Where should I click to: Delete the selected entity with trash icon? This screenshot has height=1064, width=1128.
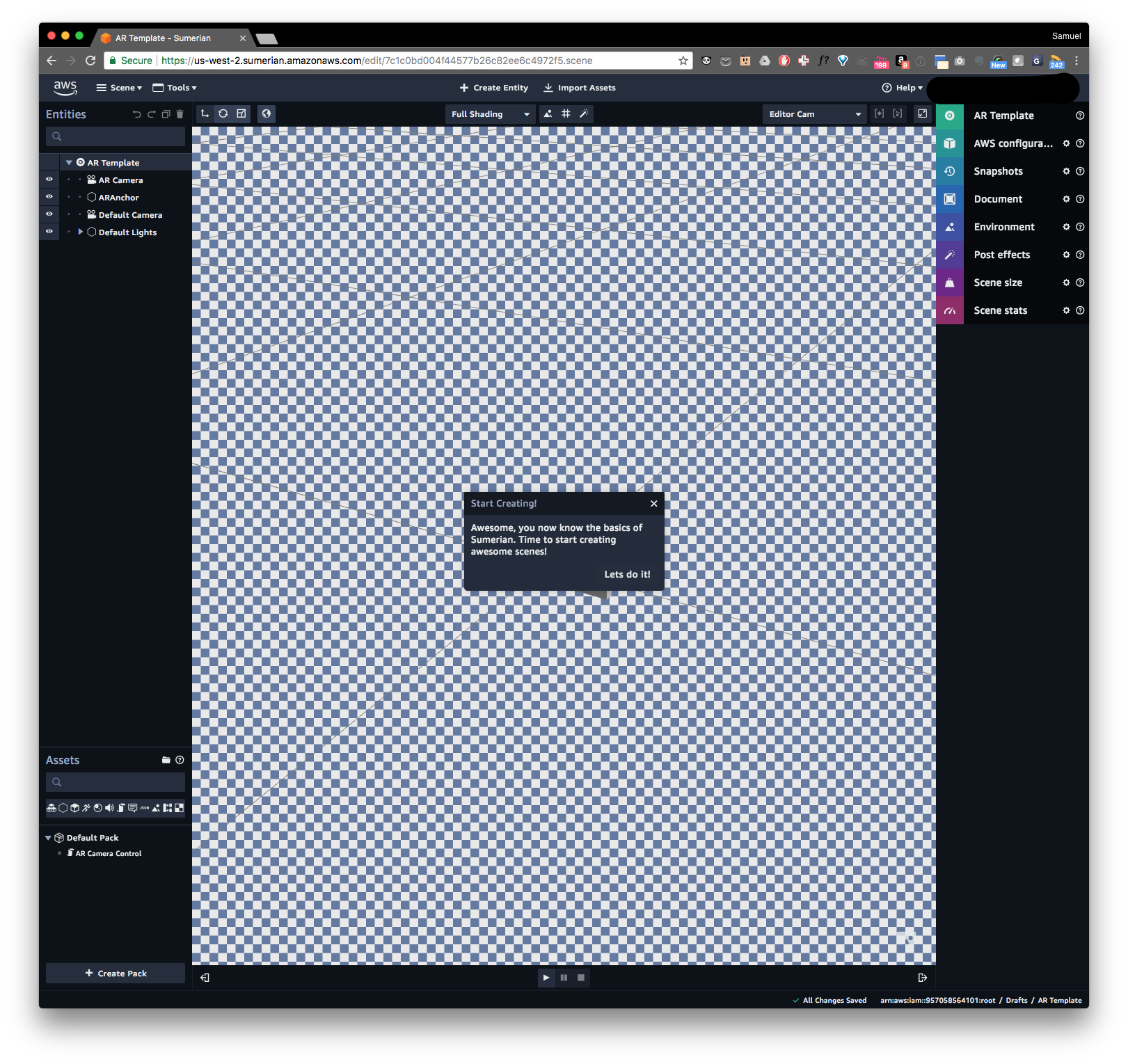(x=180, y=114)
